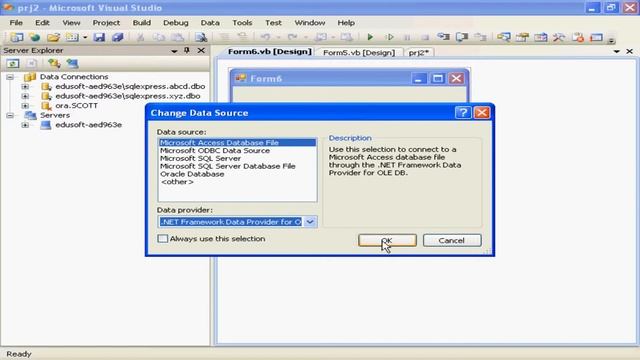640x360 pixels.
Task: Switch to the prj2* tab
Action: tap(419, 53)
